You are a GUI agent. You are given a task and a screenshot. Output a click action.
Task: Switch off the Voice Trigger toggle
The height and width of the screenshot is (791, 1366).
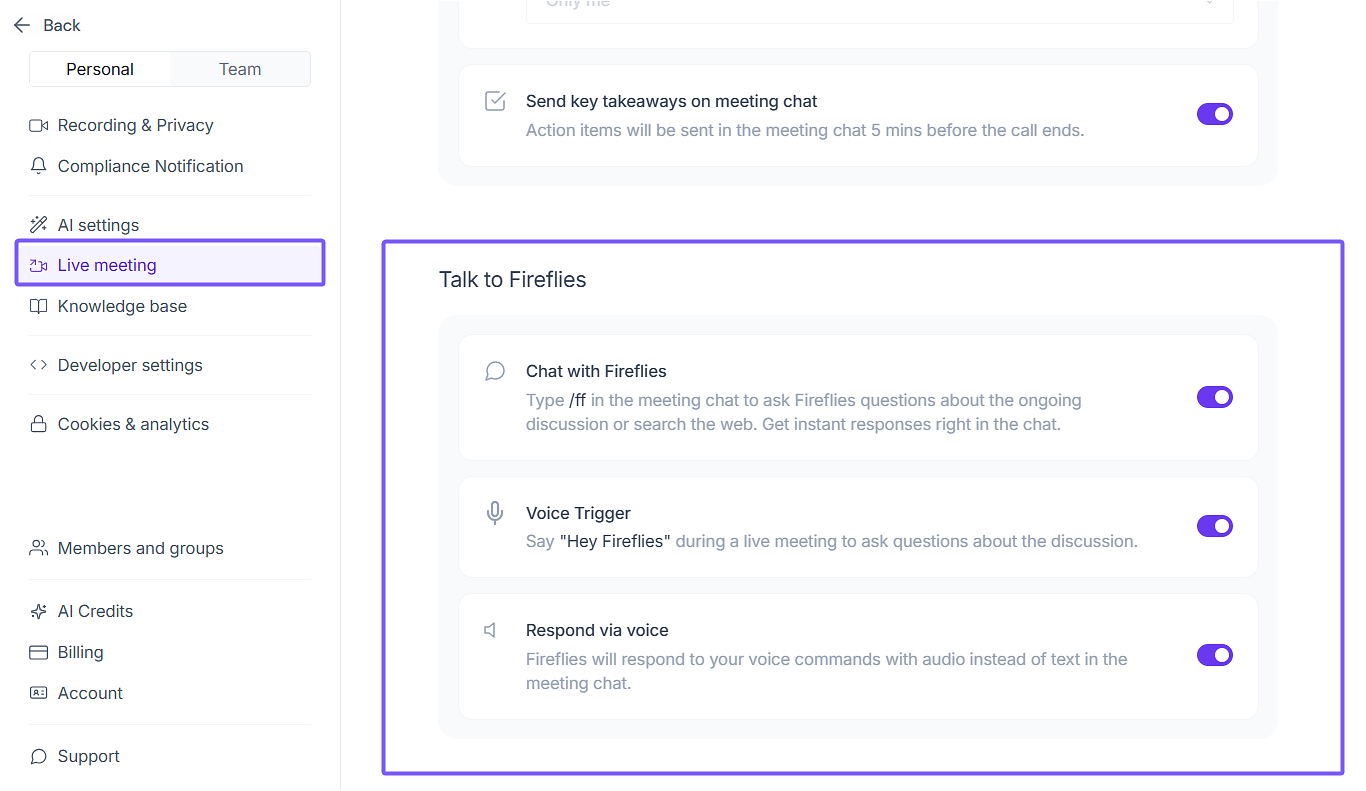[x=1215, y=526]
